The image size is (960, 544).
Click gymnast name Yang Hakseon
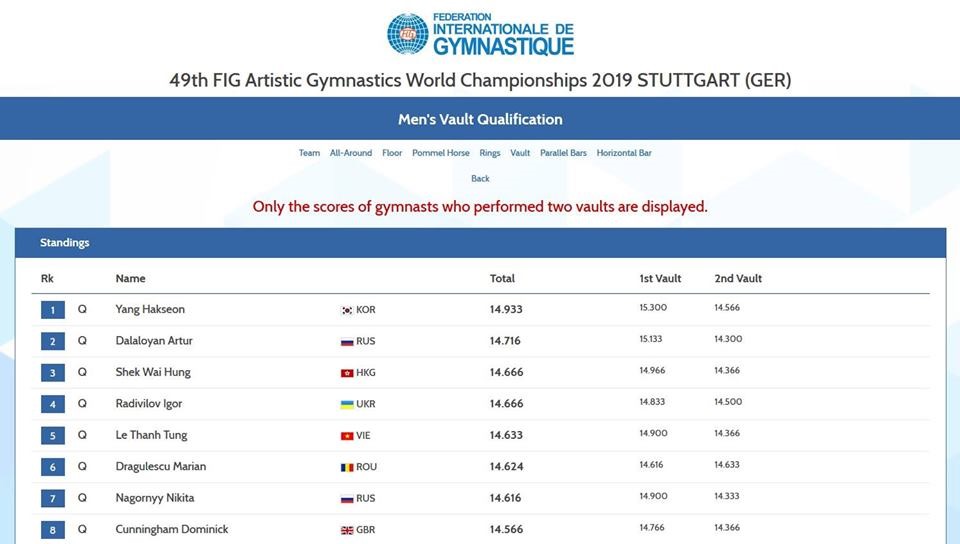[x=150, y=309]
